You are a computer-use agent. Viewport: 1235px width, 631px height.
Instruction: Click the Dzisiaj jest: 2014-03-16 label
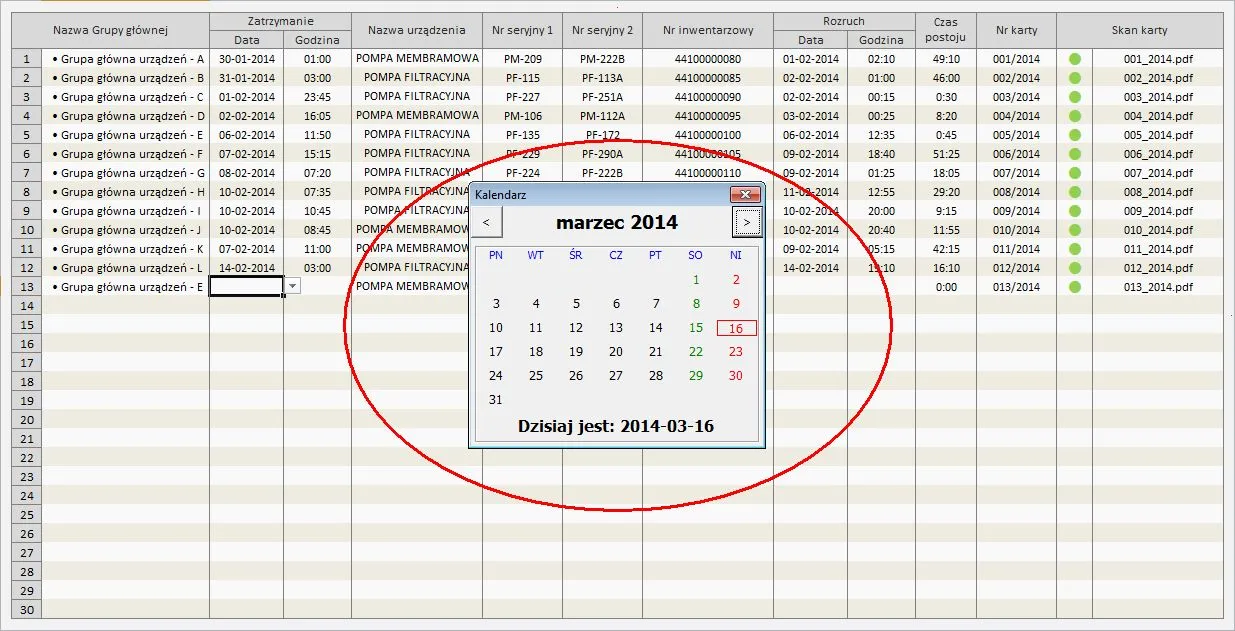(616, 425)
